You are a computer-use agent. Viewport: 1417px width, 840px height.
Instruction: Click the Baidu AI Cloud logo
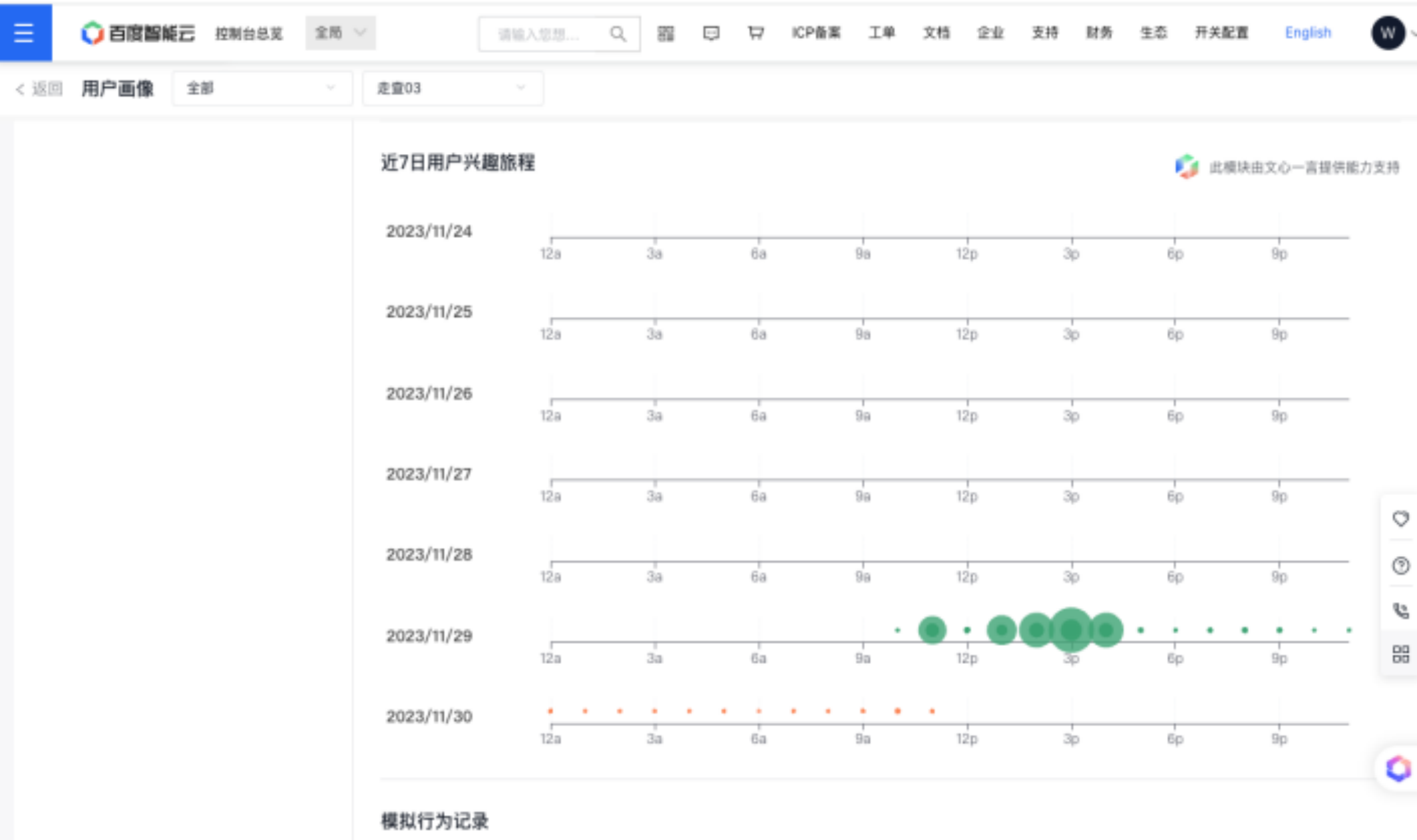point(138,33)
